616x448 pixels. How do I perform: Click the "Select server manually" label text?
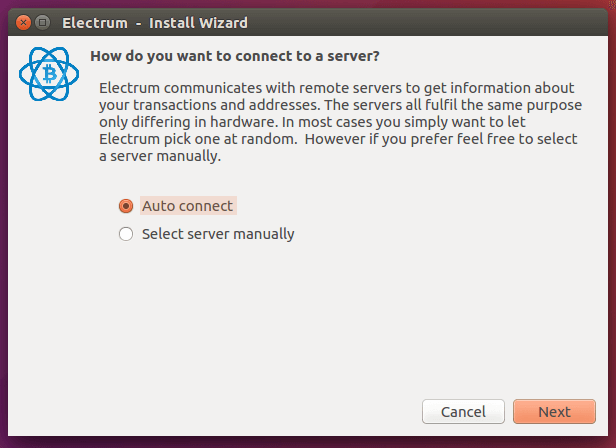pos(218,235)
